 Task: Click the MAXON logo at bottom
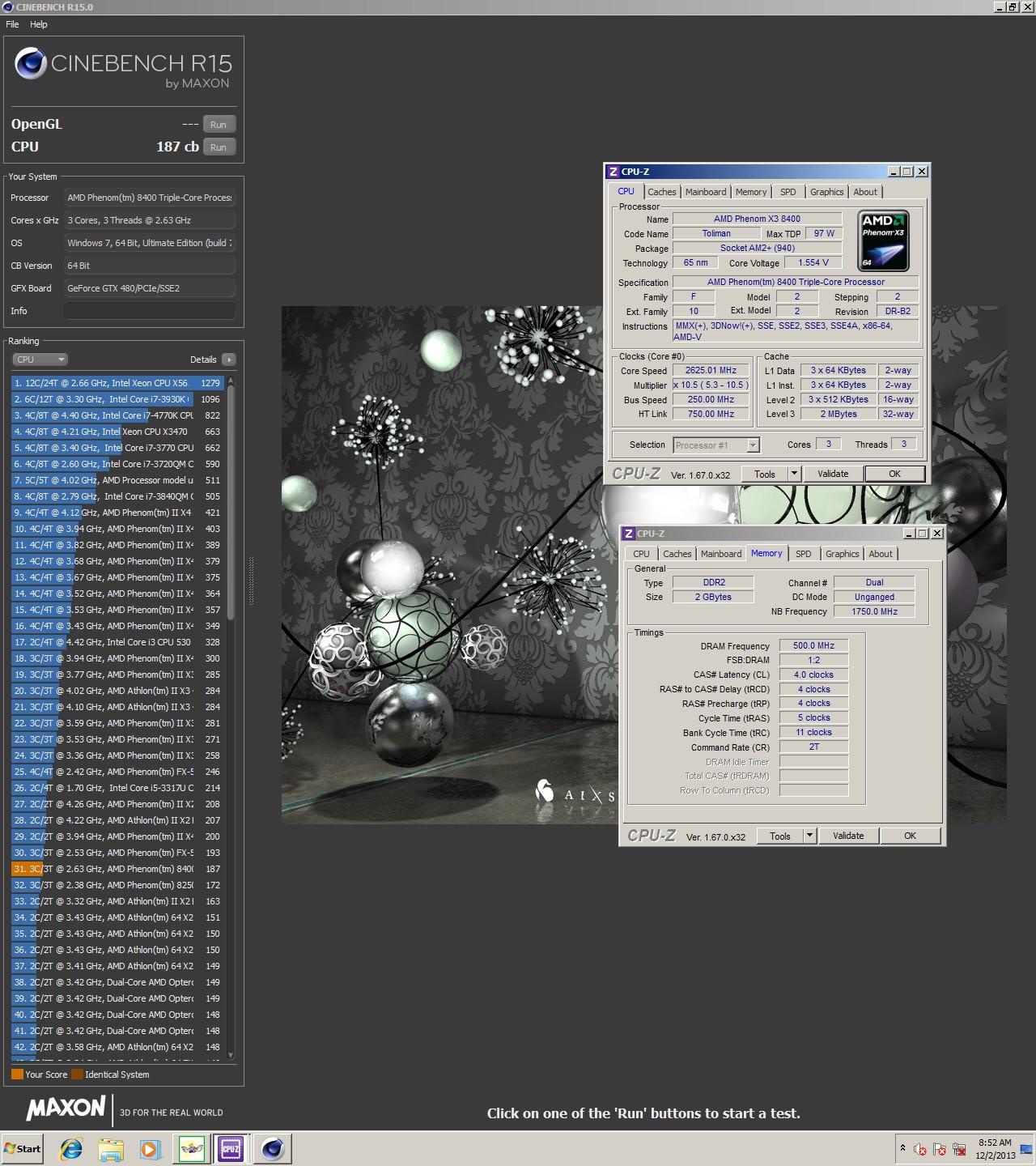(x=66, y=1109)
